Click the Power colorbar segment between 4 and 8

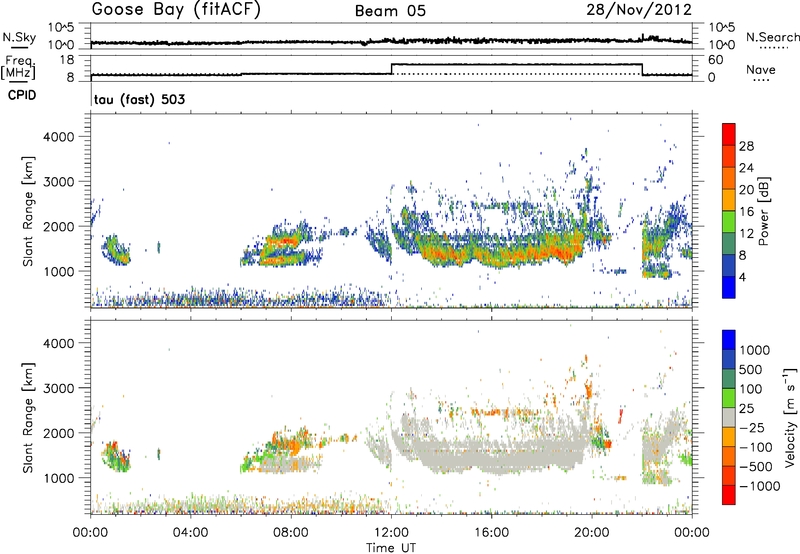(x=729, y=266)
